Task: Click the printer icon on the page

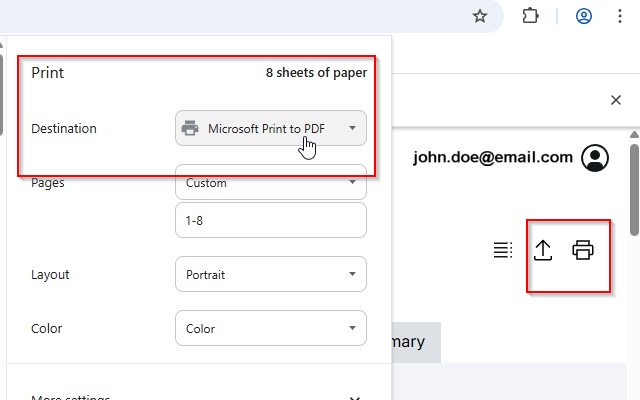Action: coord(583,250)
